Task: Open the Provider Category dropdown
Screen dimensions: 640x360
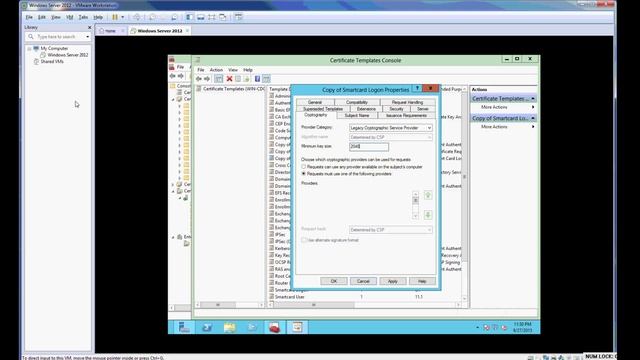Action: pos(391,128)
